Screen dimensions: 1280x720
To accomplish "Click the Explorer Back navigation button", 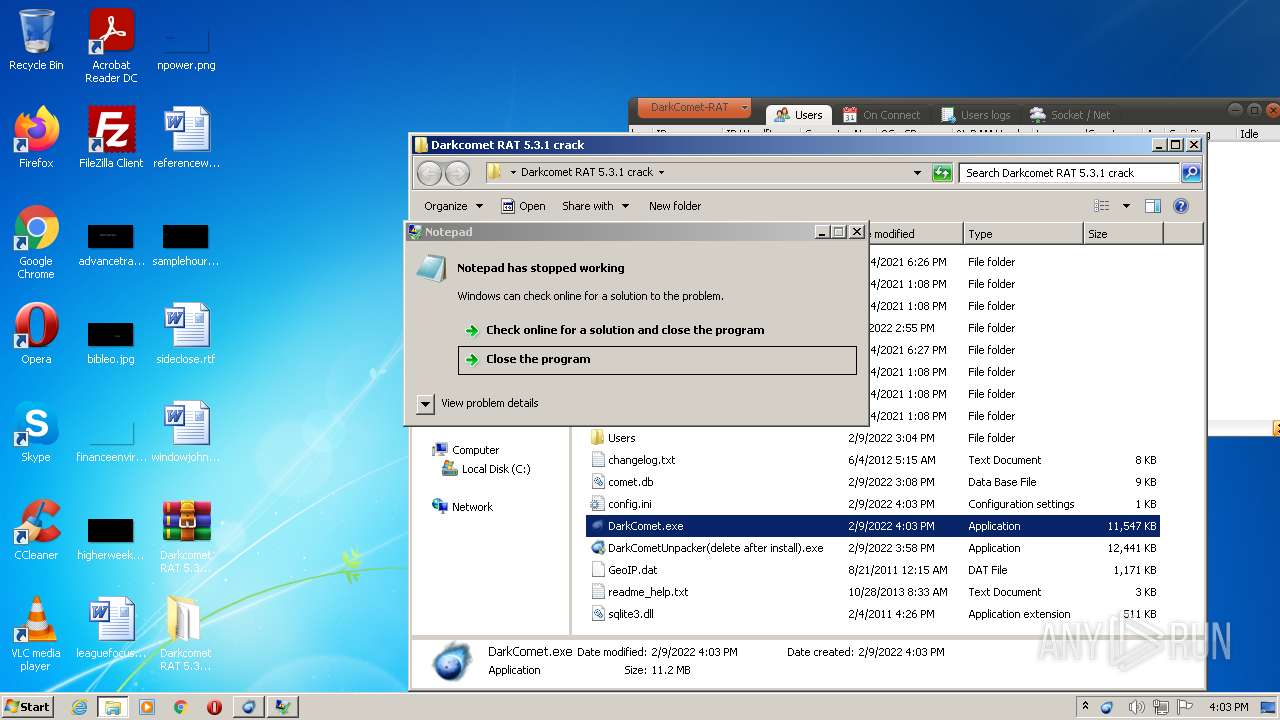I will point(429,173).
